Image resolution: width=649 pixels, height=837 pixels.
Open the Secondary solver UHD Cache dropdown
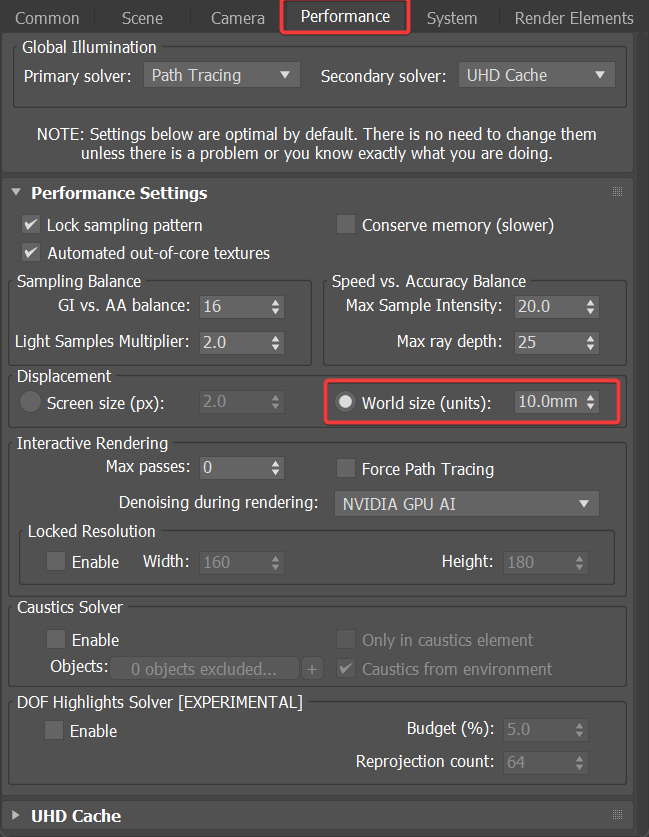pyautogui.click(x=535, y=75)
